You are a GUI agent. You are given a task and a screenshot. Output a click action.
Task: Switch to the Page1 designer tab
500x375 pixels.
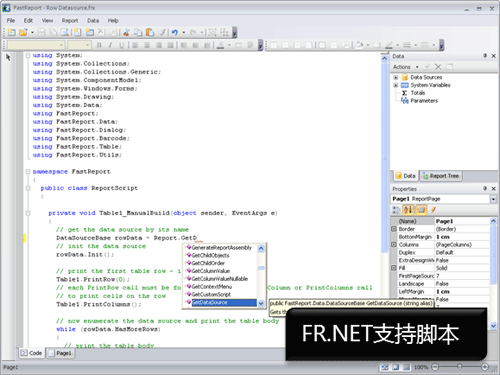coord(60,353)
